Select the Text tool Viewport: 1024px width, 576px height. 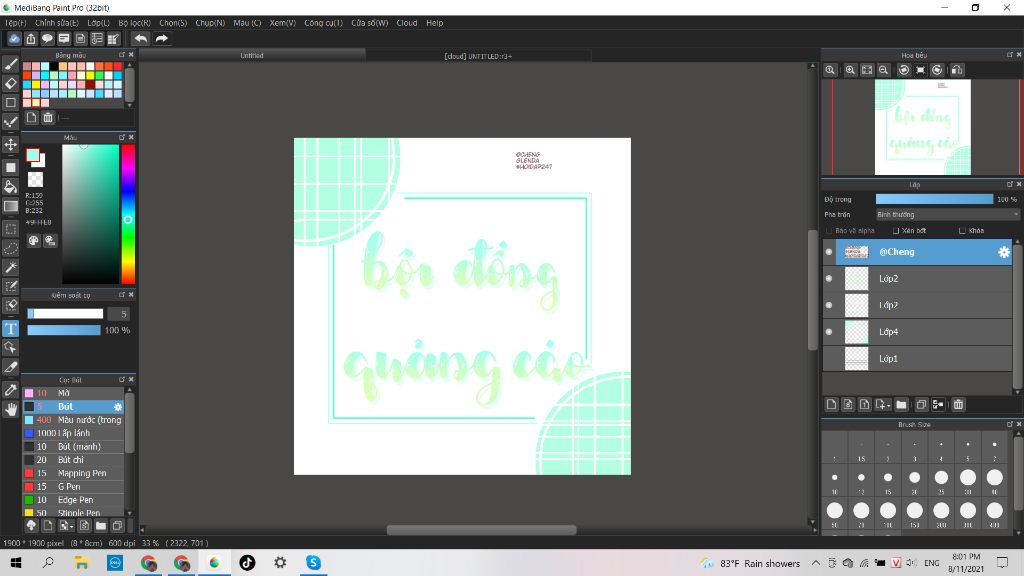click(10, 328)
